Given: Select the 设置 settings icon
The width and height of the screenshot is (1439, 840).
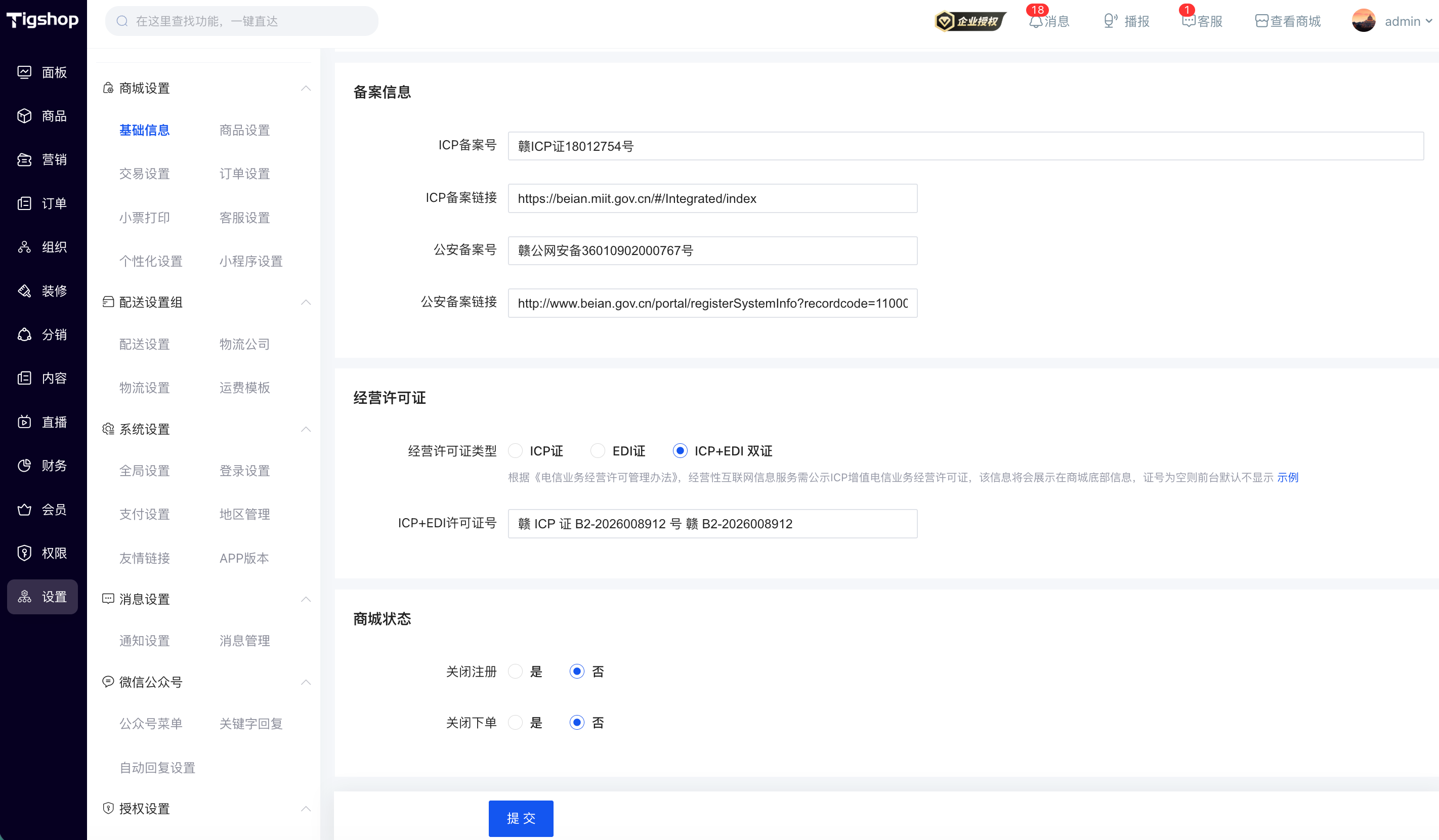Looking at the screenshot, I should (x=24, y=597).
